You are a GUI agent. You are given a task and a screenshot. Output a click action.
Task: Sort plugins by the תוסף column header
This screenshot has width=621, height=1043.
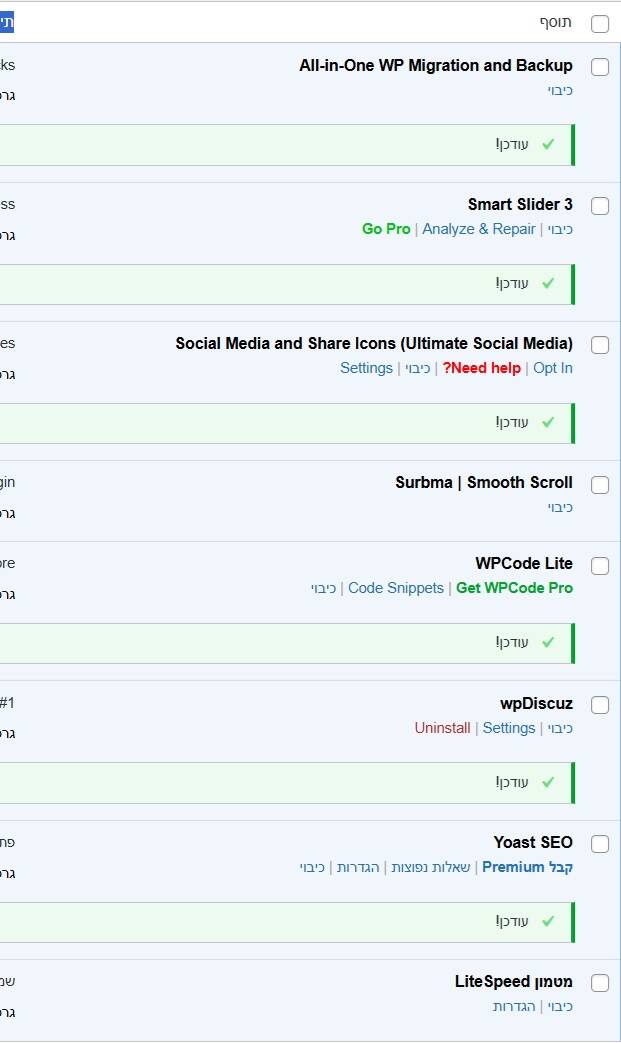coord(556,23)
